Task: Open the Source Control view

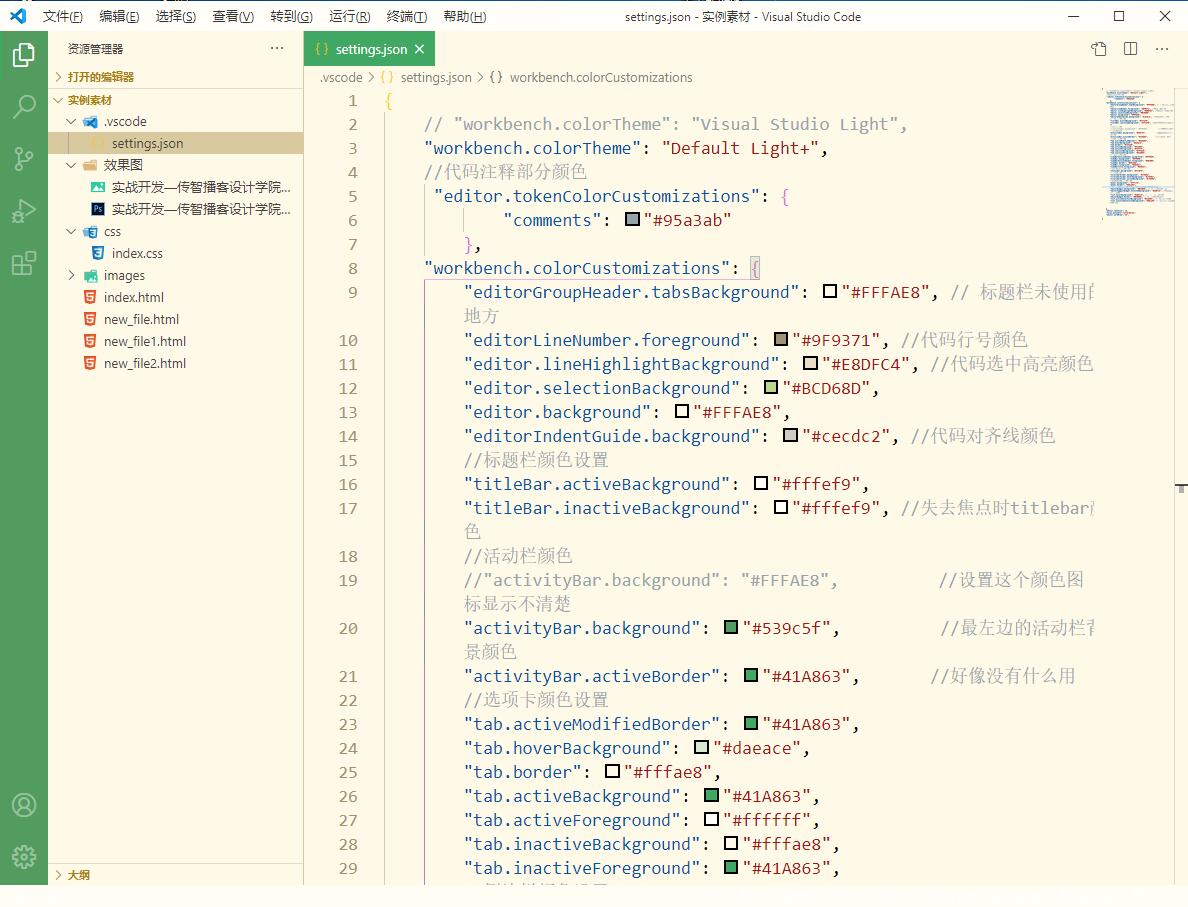Action: [23, 158]
